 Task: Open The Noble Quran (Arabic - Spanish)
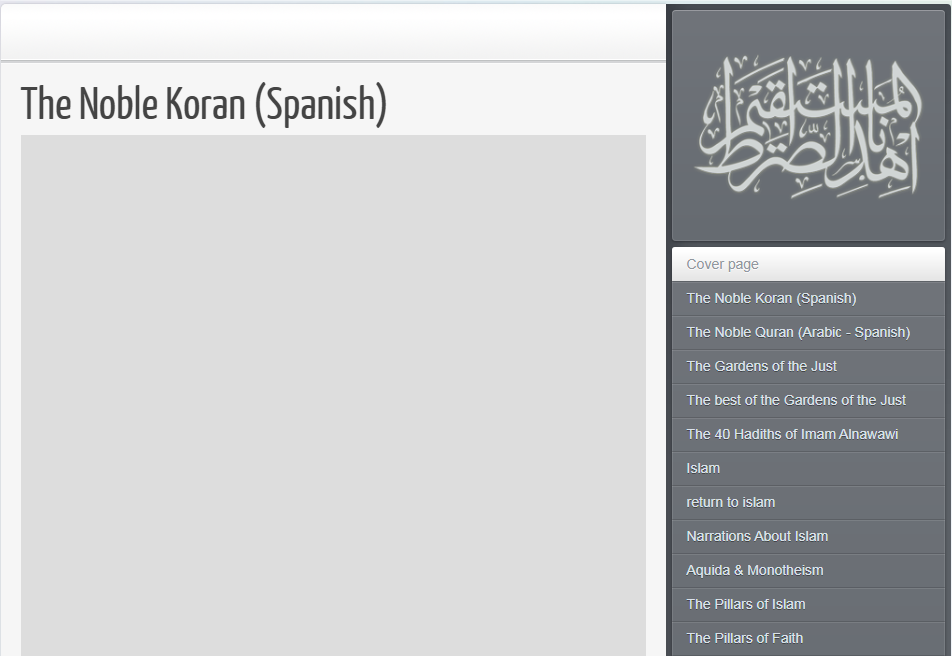coord(798,332)
